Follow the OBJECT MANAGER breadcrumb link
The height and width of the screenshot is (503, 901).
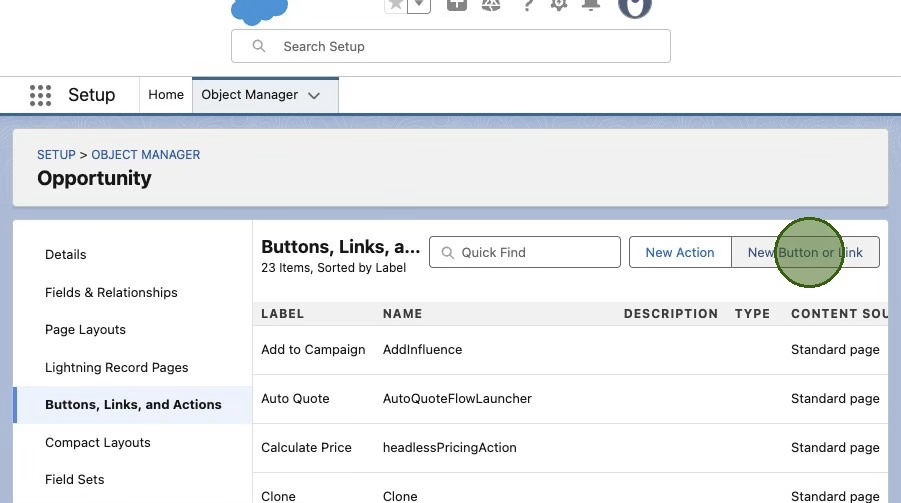tap(146, 155)
